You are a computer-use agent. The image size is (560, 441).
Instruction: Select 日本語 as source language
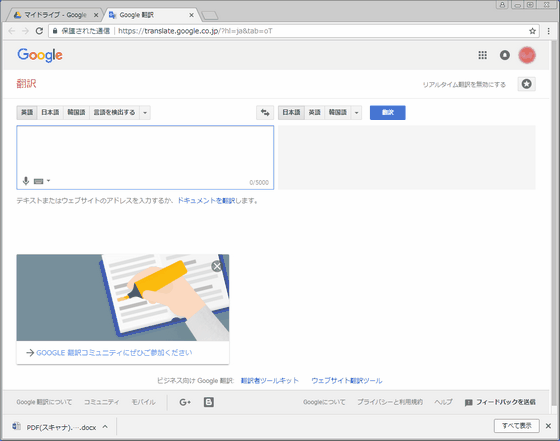pos(50,112)
